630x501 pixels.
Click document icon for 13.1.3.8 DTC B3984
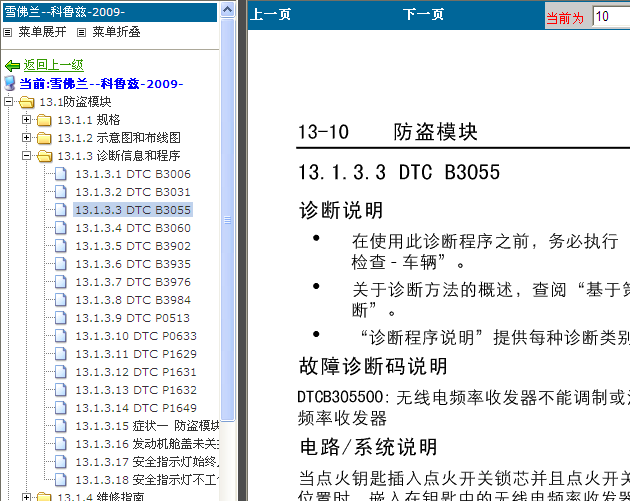pos(61,300)
